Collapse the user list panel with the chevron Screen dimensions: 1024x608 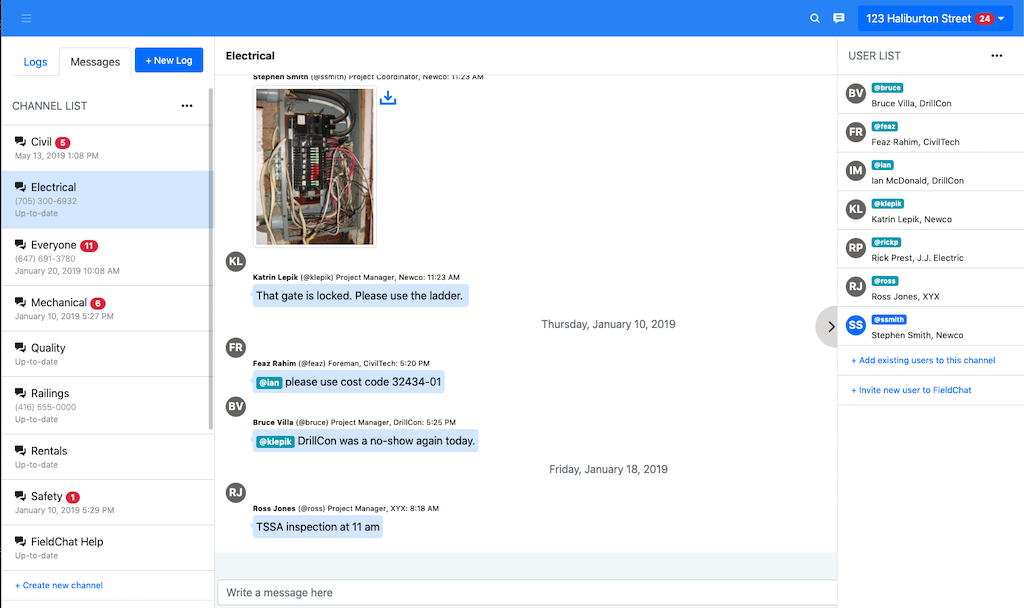[830, 326]
